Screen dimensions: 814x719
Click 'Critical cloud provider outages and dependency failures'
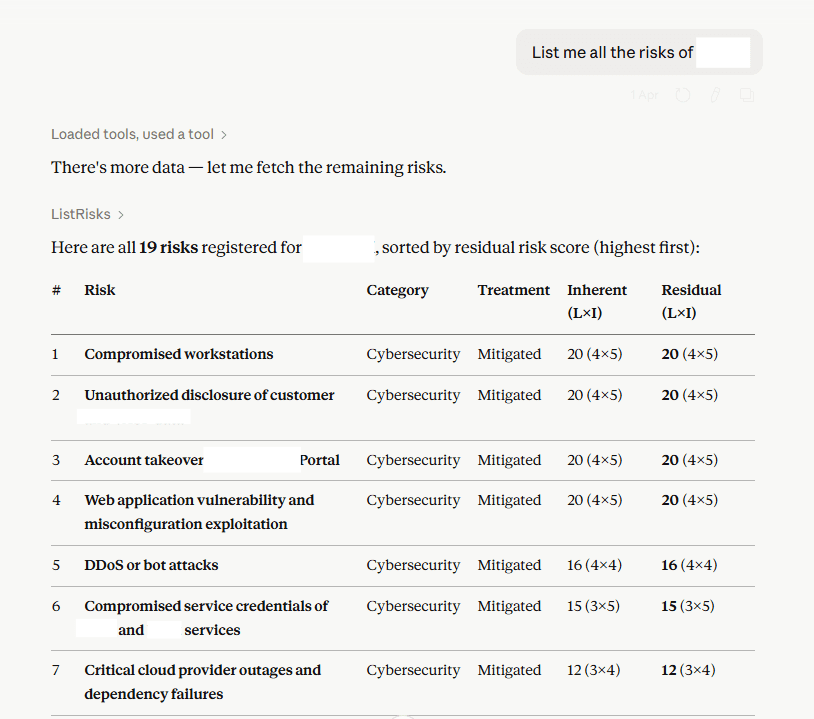click(202, 682)
